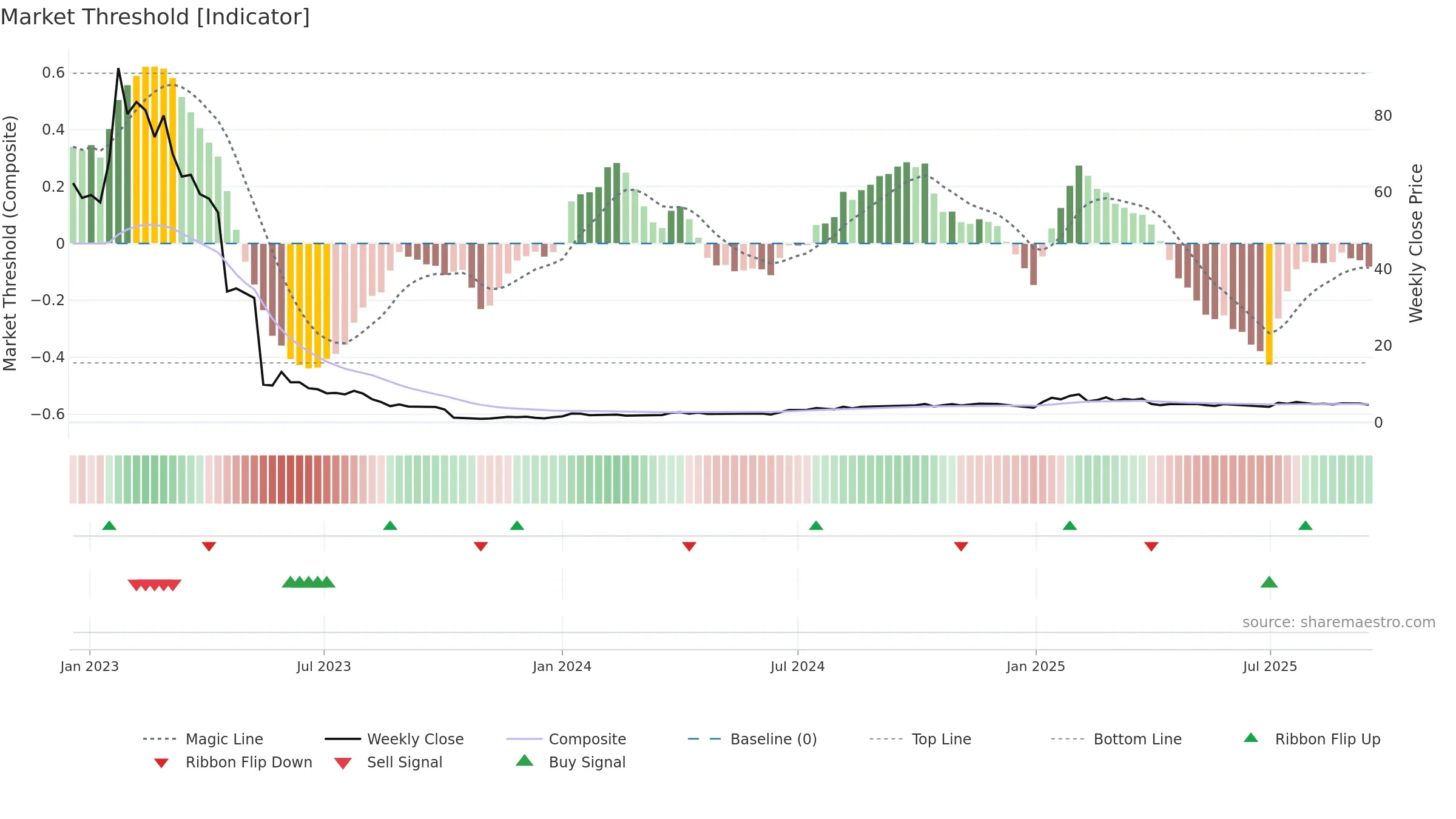
Task: Click the Ribbon Flip Up marker just after Jul 2024
Action: (816, 525)
